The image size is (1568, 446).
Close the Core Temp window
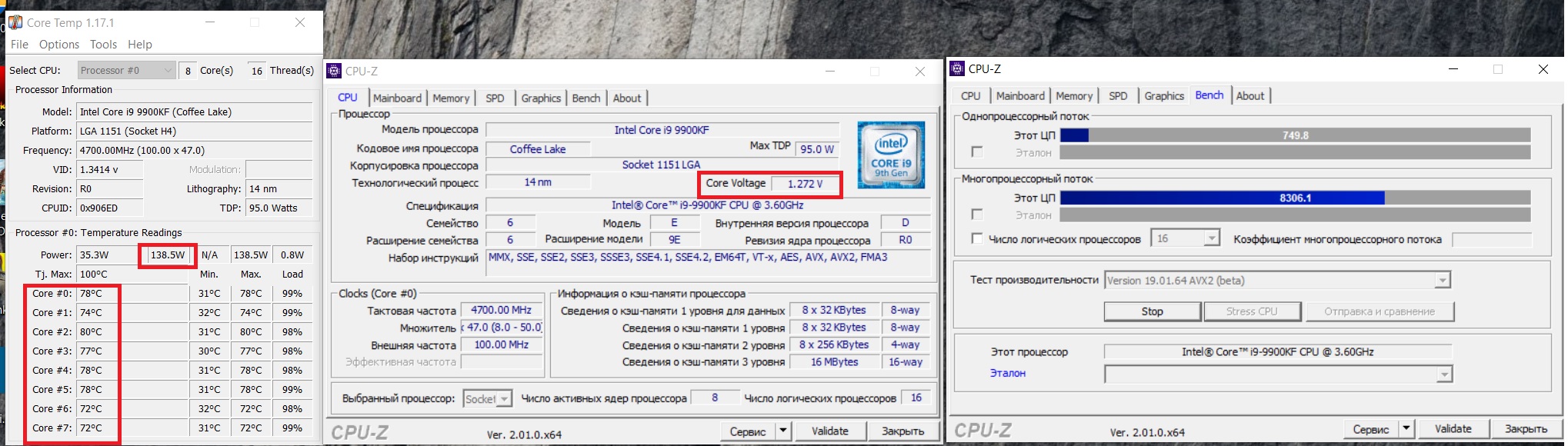[300, 22]
